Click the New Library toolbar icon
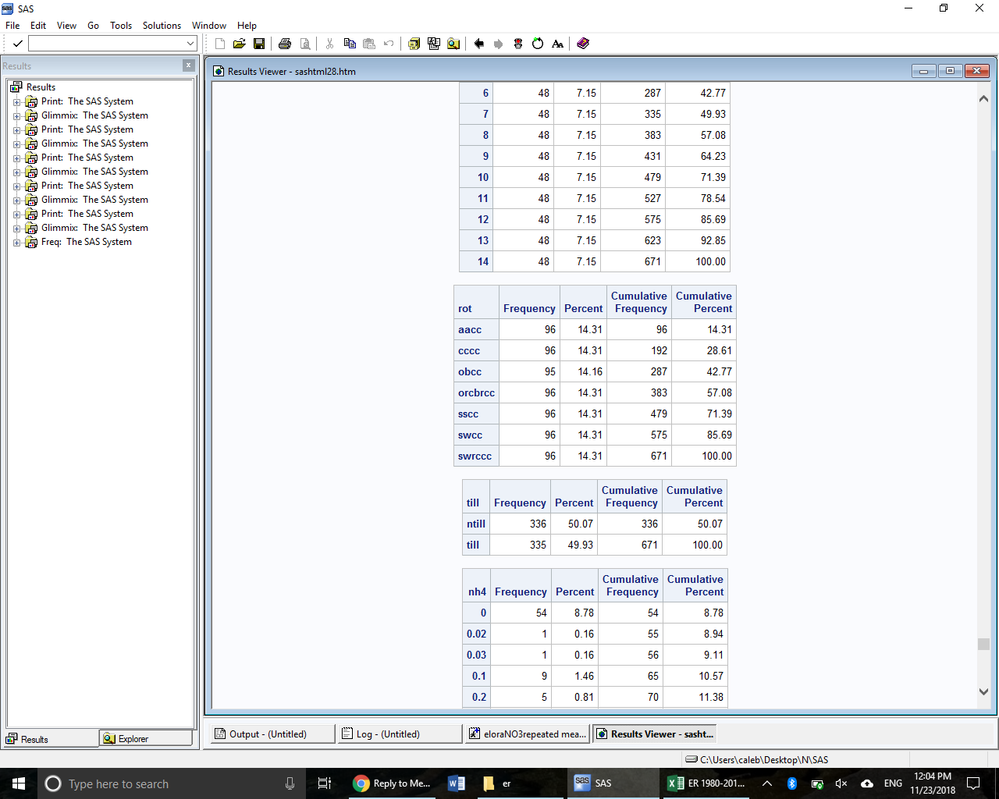The width and height of the screenshot is (999, 799). click(414, 43)
